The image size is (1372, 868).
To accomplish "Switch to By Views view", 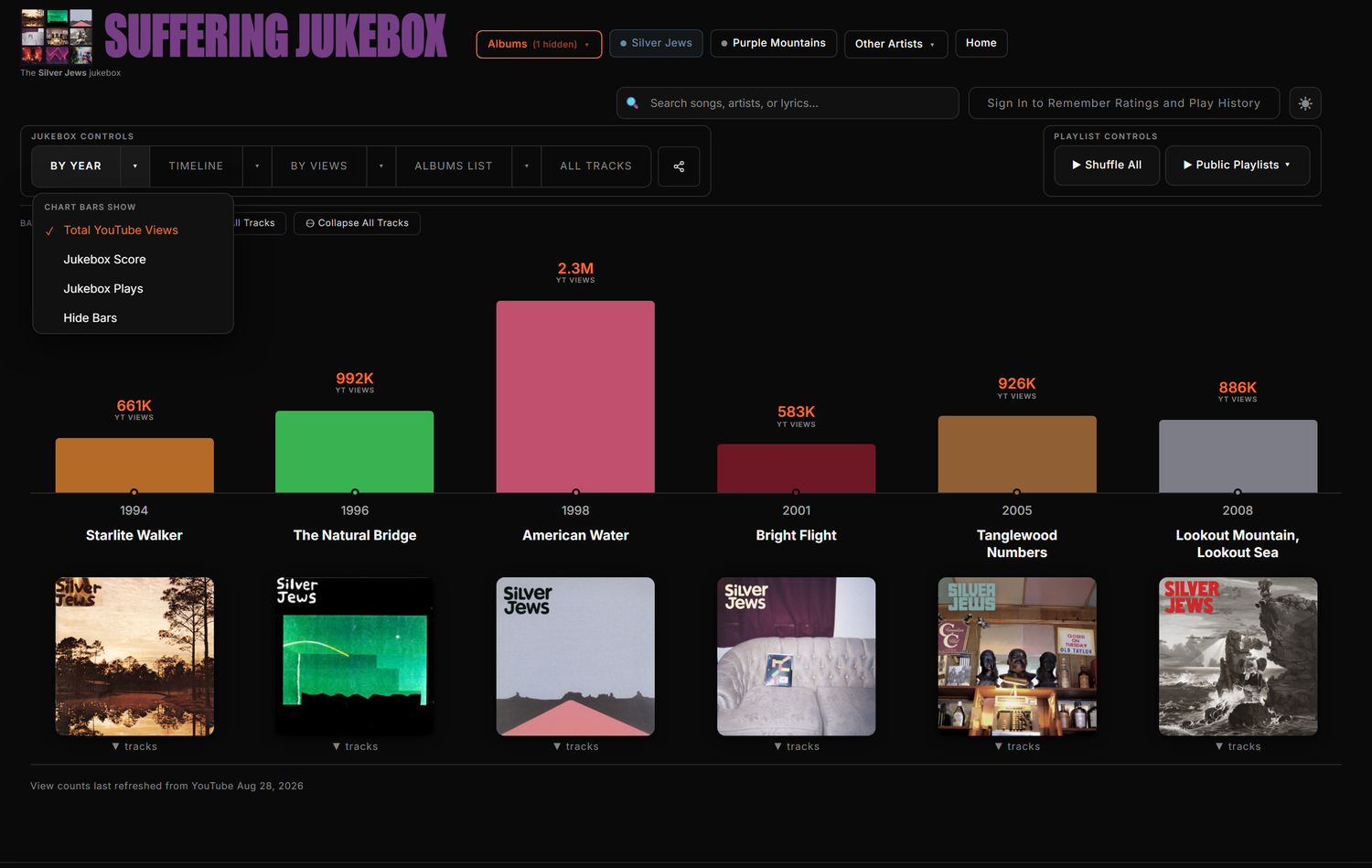I will click(x=319, y=166).
